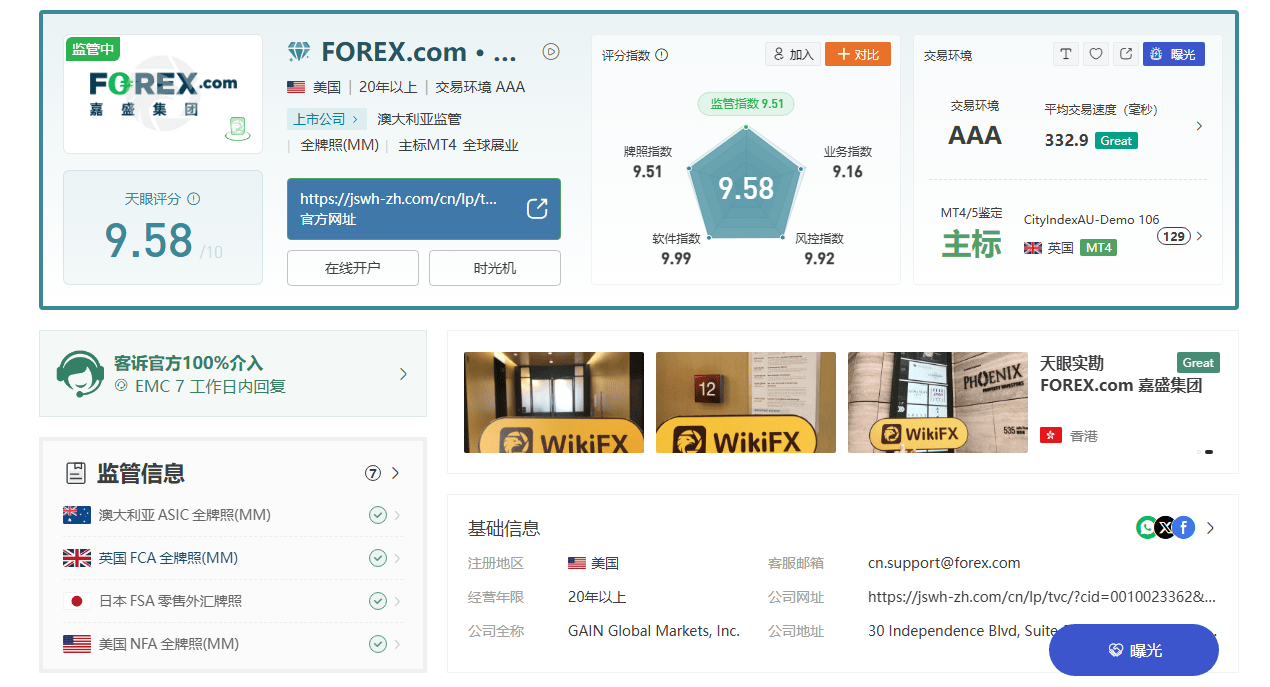Expand the 日本 FSA row arrow
The height and width of the screenshot is (687, 1270).
pyautogui.click(x=397, y=601)
